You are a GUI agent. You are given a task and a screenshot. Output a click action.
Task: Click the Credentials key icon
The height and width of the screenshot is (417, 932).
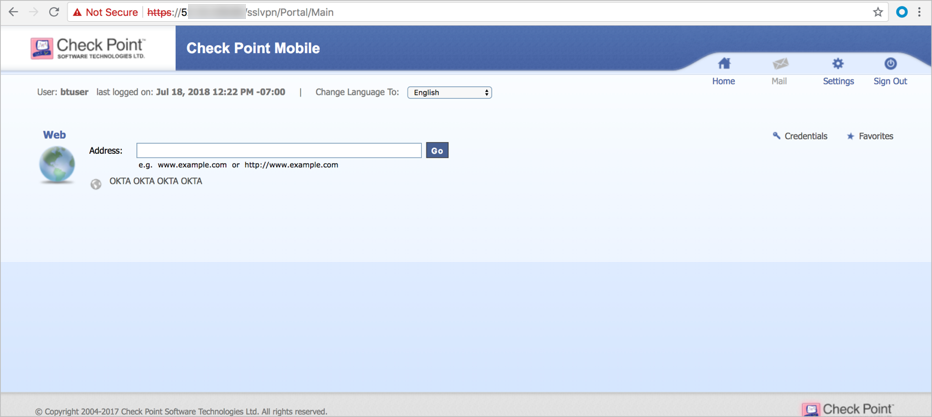777,136
